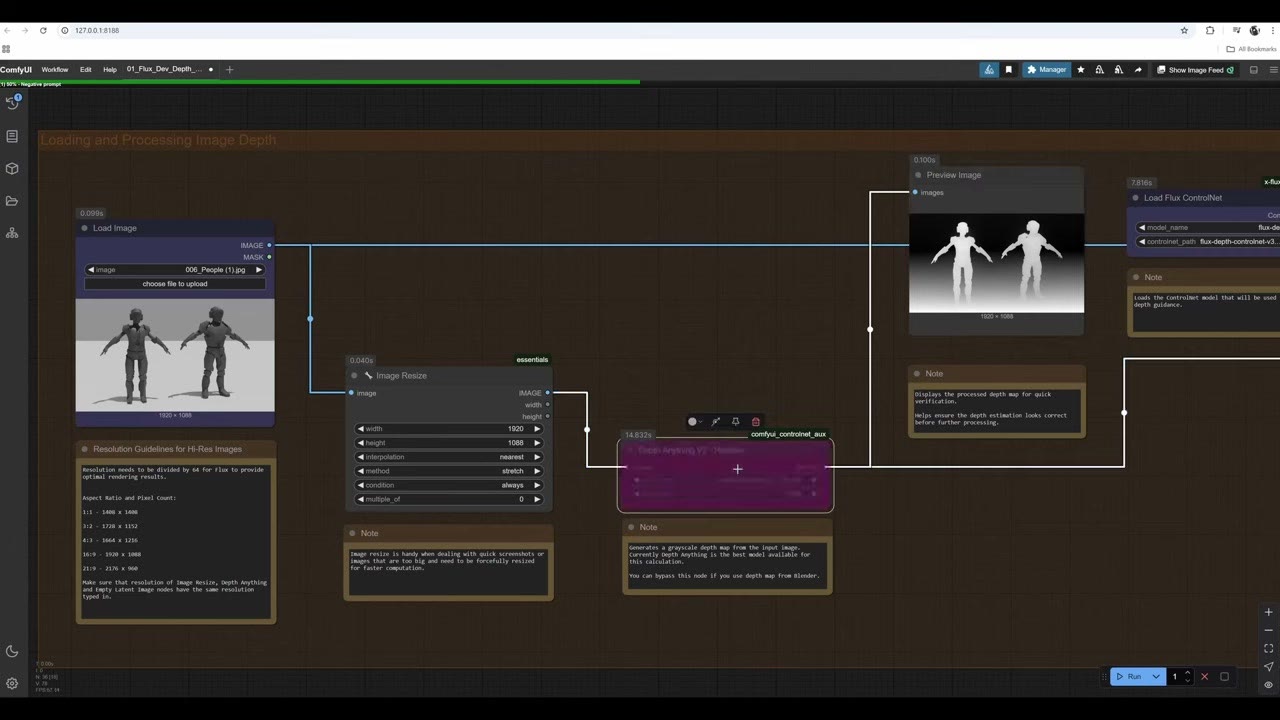Open the node tree hierarchy sidebar icon
The height and width of the screenshot is (720, 1280).
tap(12, 233)
